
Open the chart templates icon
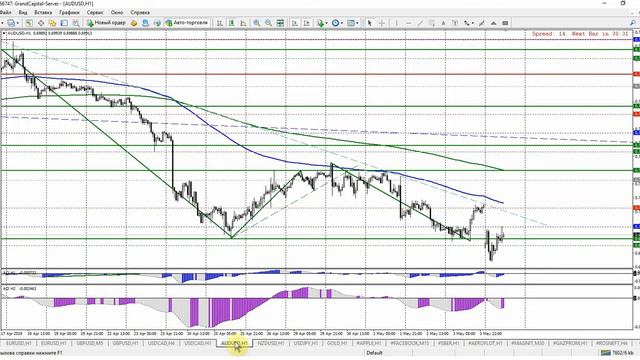point(351,23)
